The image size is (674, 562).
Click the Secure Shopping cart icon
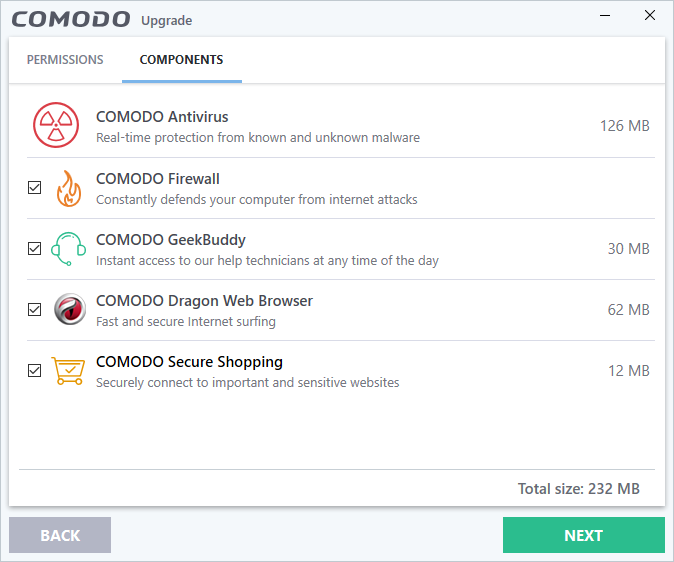tap(69, 371)
